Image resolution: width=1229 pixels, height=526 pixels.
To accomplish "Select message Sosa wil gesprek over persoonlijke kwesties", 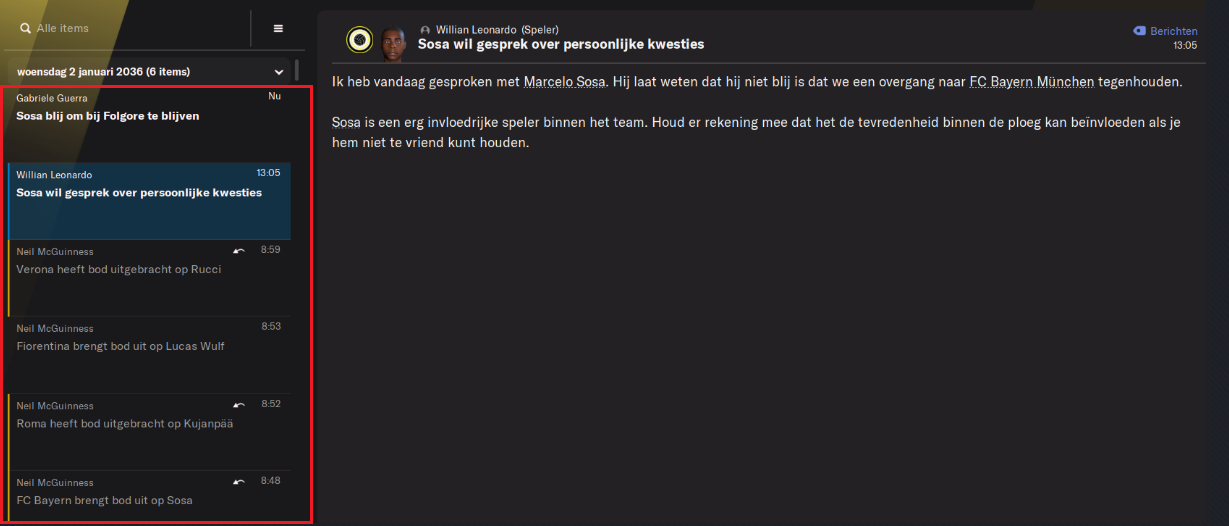I will (149, 201).
